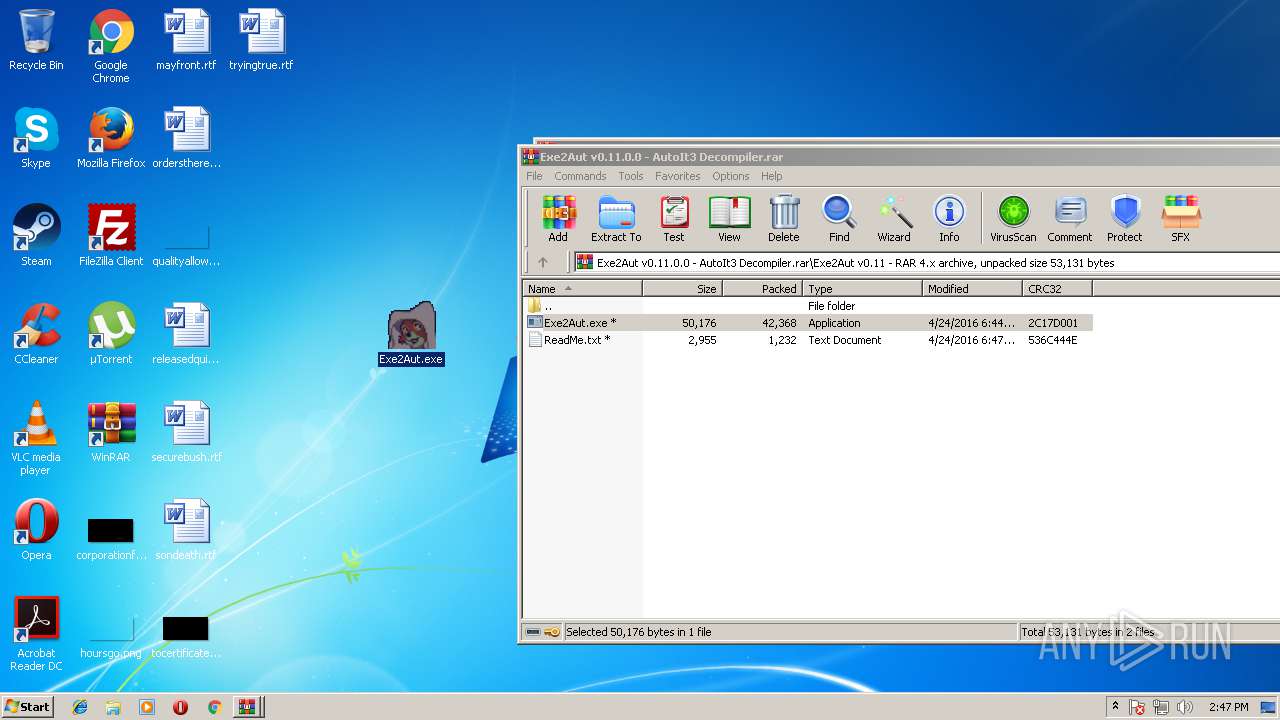The image size is (1280, 720).
Task: Select the VLC media player desktop shortcut
Action: (36, 438)
